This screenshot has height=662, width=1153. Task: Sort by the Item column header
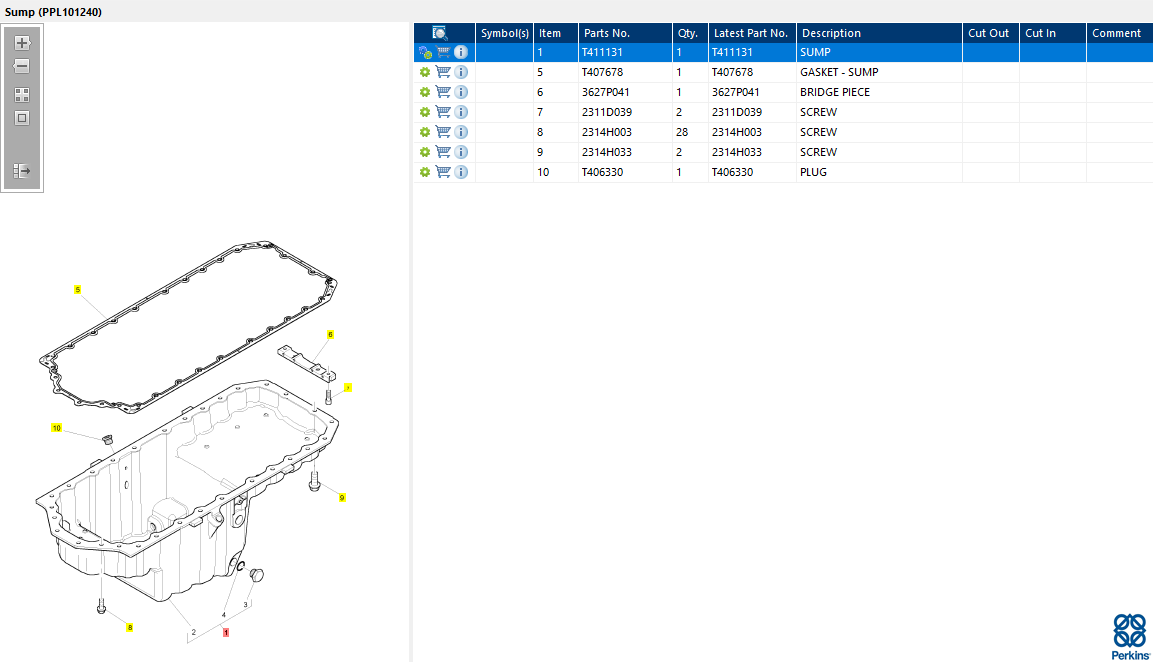coord(556,33)
